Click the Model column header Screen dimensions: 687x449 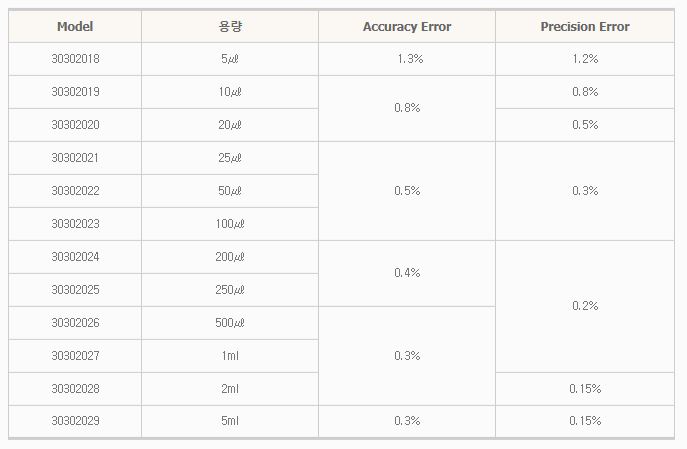(75, 27)
